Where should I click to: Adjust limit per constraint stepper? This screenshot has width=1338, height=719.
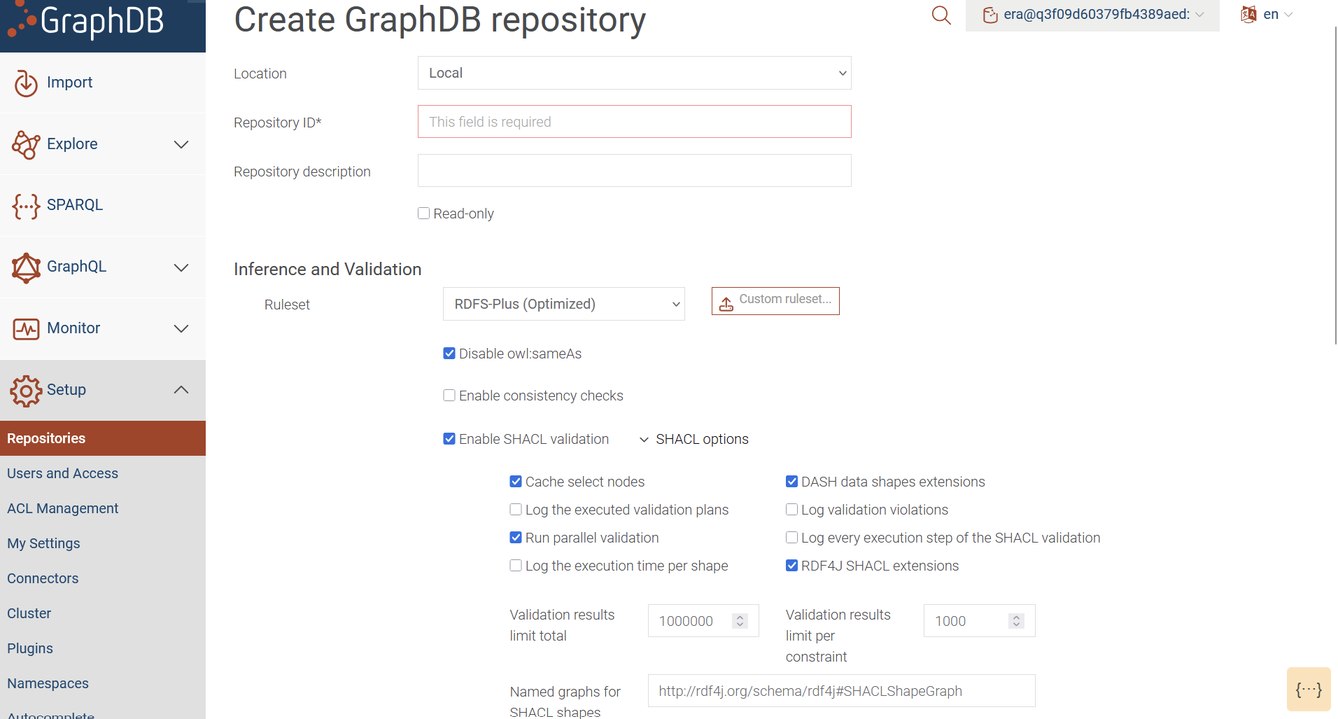coord(1016,621)
